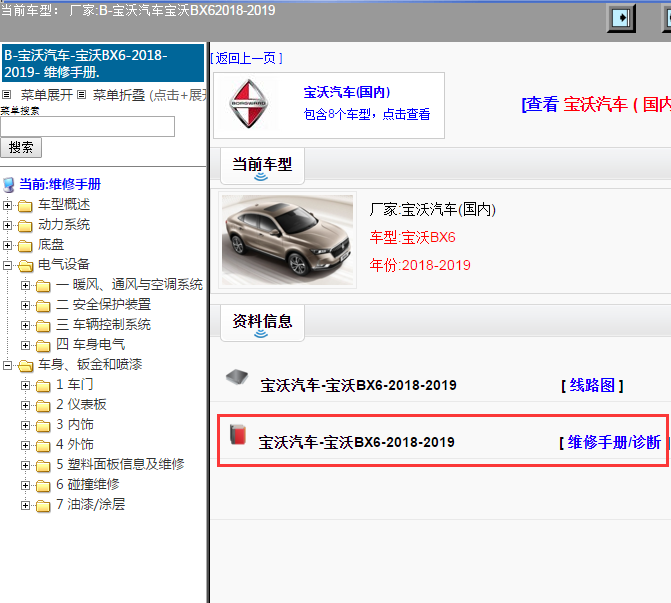Click the 暖风、通风与空调系统 folder icon

[43, 285]
